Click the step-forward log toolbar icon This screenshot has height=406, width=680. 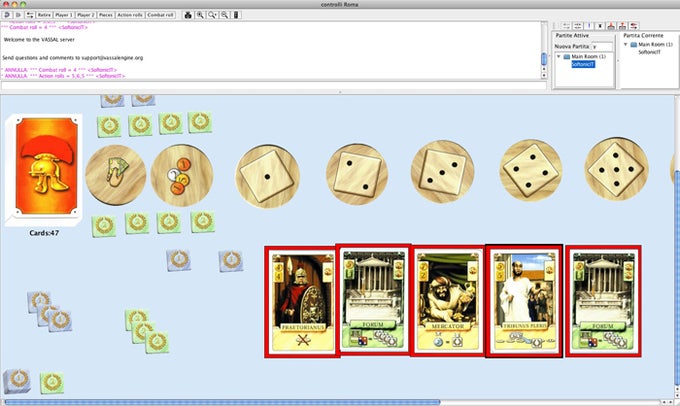[x=18, y=15]
